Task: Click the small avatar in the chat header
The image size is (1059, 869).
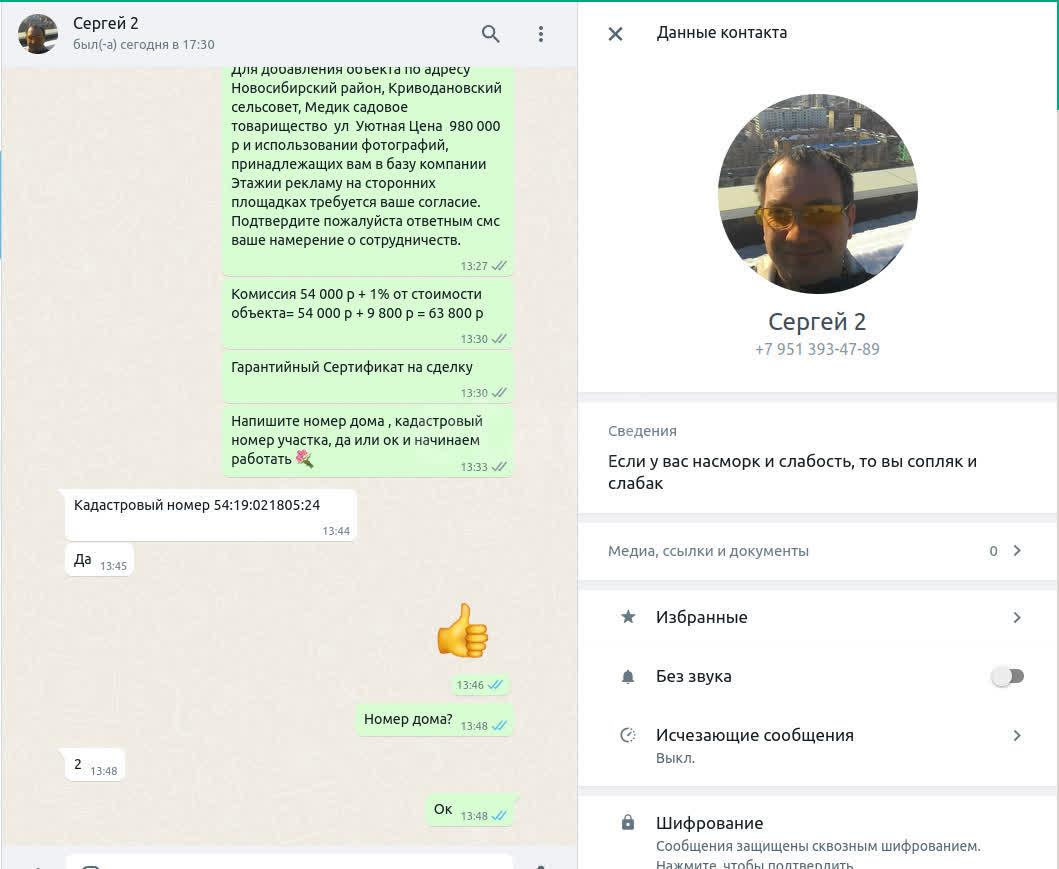Action: [x=38, y=34]
